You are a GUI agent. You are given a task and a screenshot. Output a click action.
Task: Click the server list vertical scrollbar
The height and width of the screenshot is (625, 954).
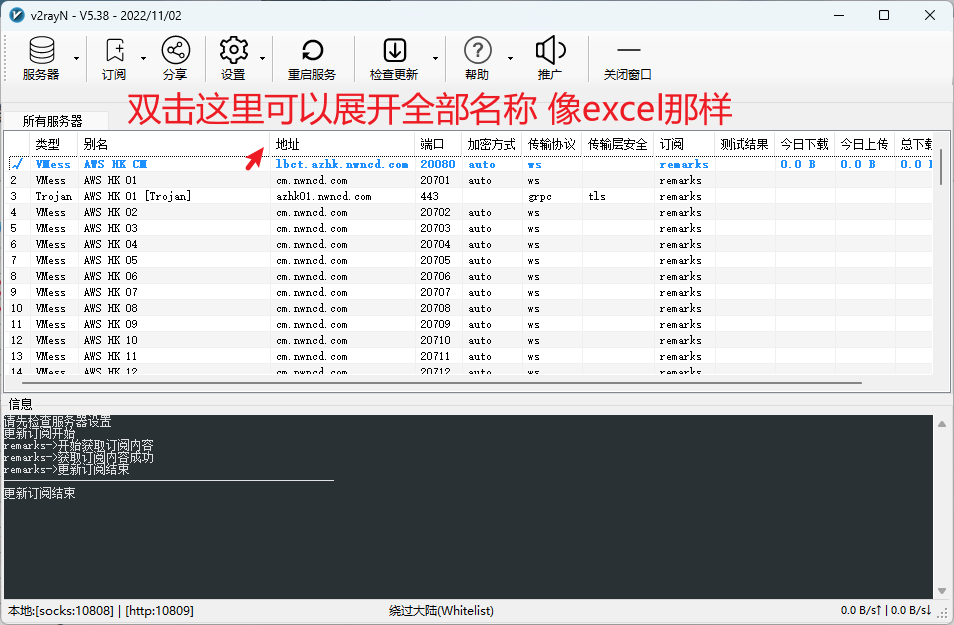coord(941,167)
